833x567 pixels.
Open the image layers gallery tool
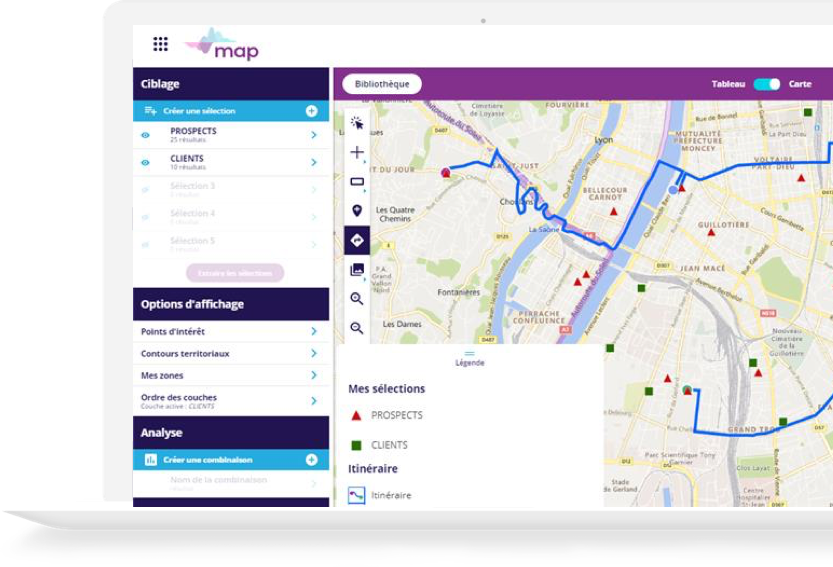tap(357, 270)
